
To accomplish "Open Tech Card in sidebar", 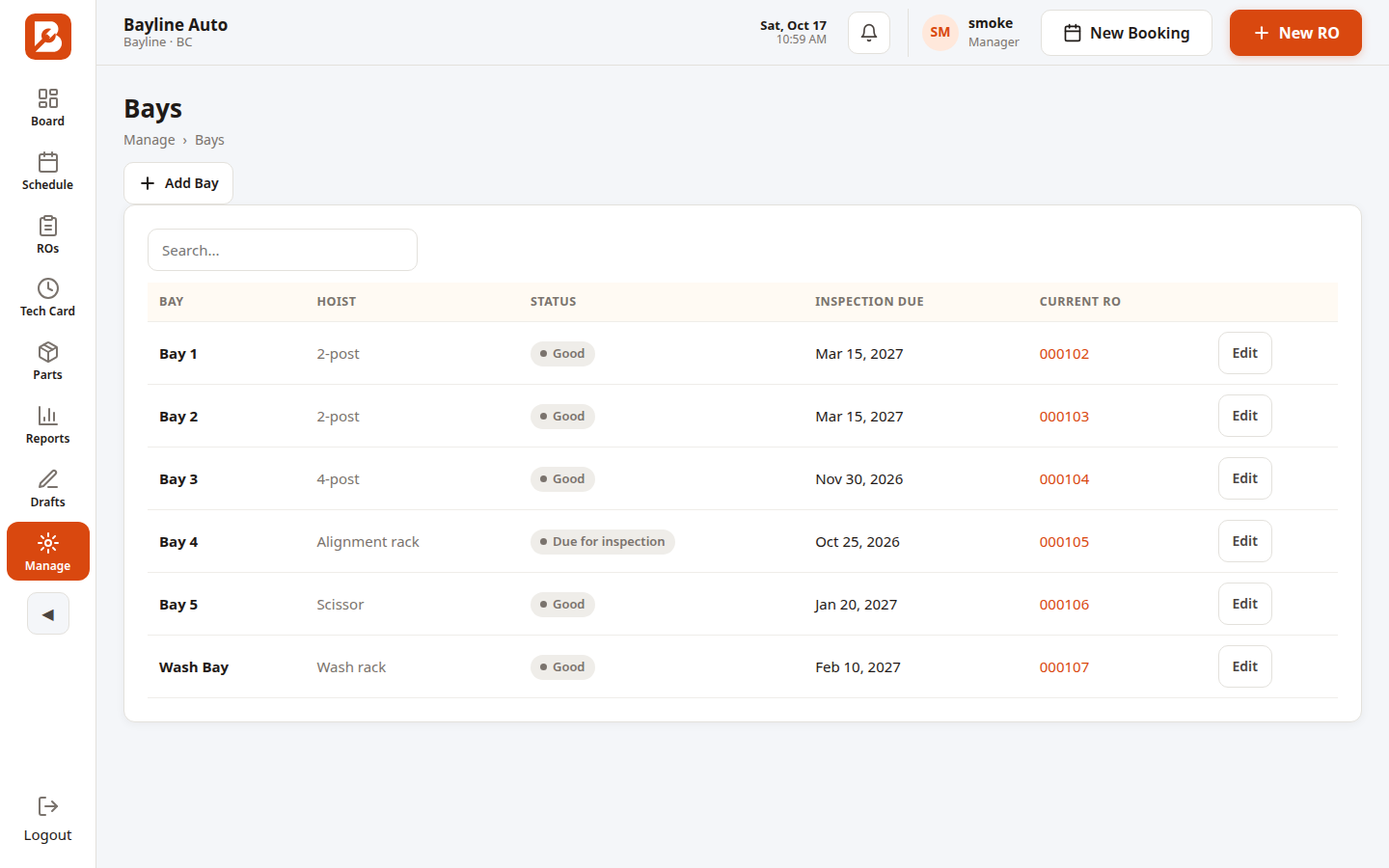I will pyautogui.click(x=48, y=297).
